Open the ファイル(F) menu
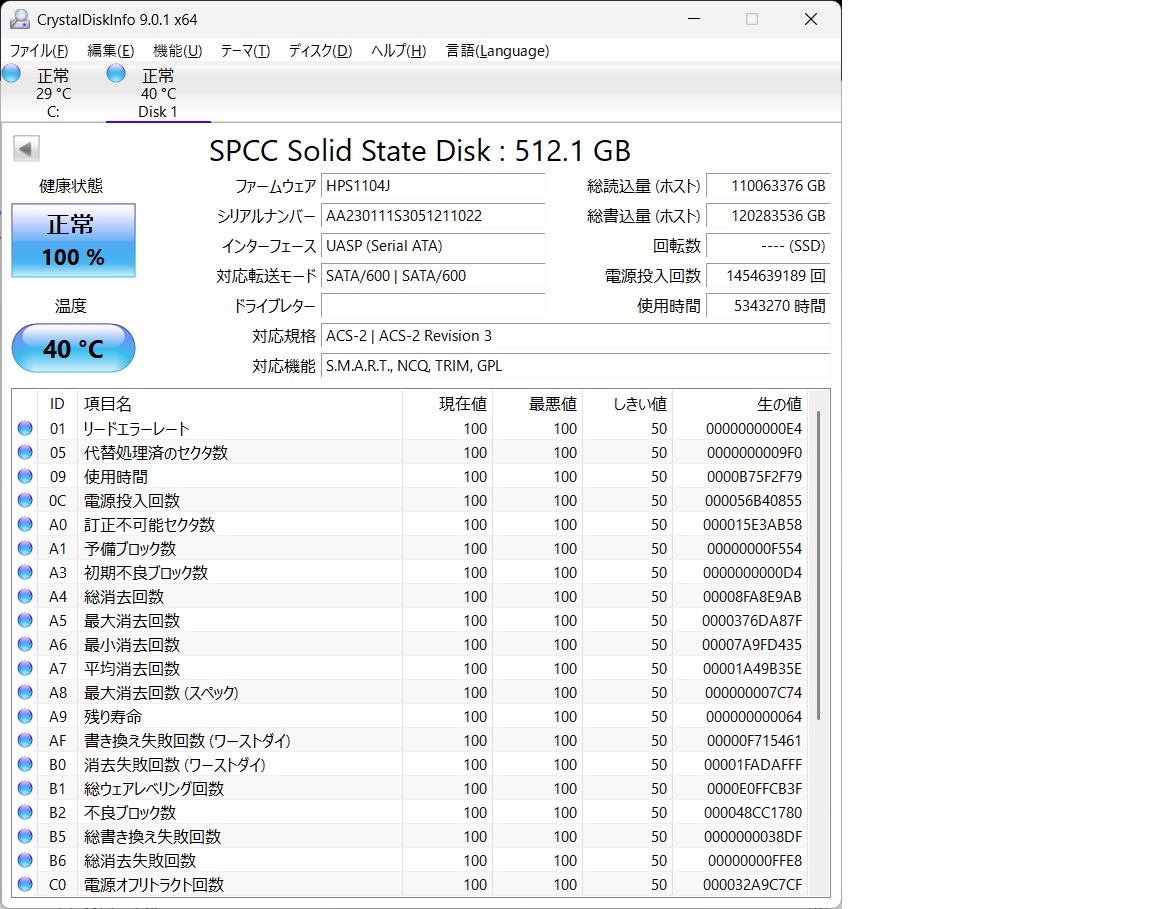This screenshot has width=1152, height=909. [39, 51]
